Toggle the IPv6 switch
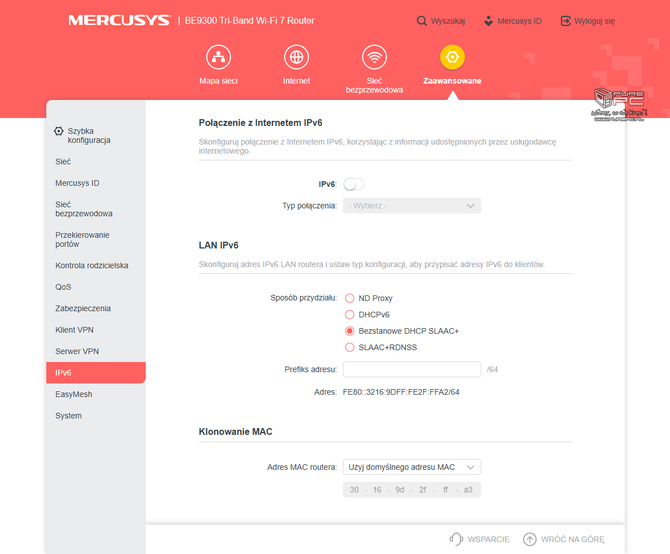Screen dimensions: 670x554 pos(353,184)
